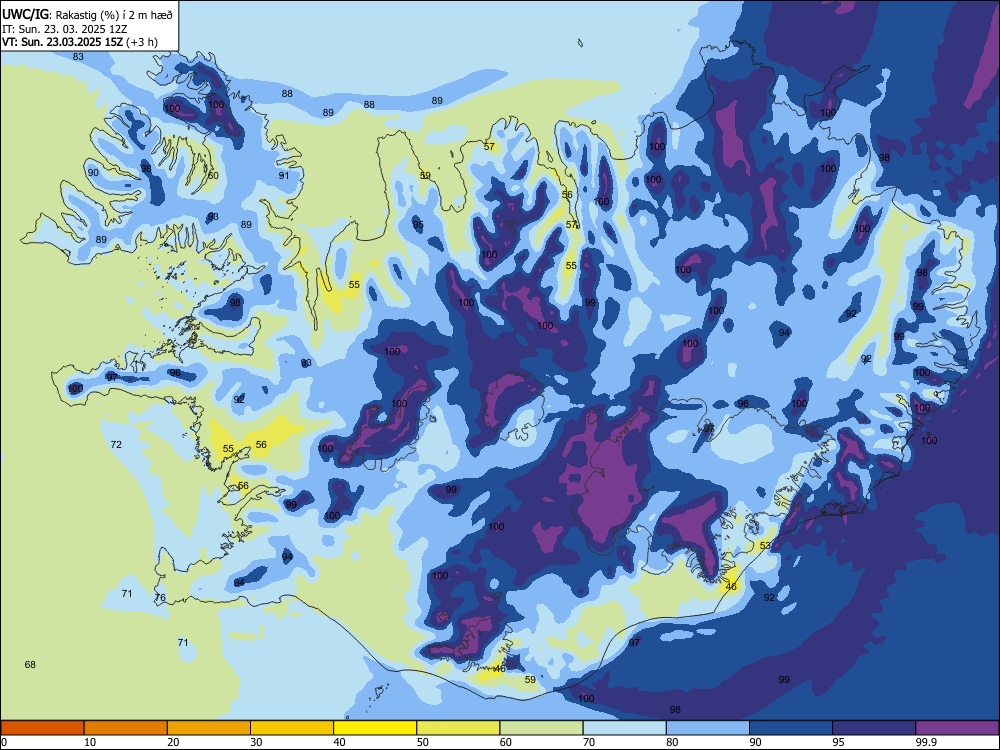Click the value '98' near the bottom ocean edge
This screenshot has width=1000, height=750.
675,710
